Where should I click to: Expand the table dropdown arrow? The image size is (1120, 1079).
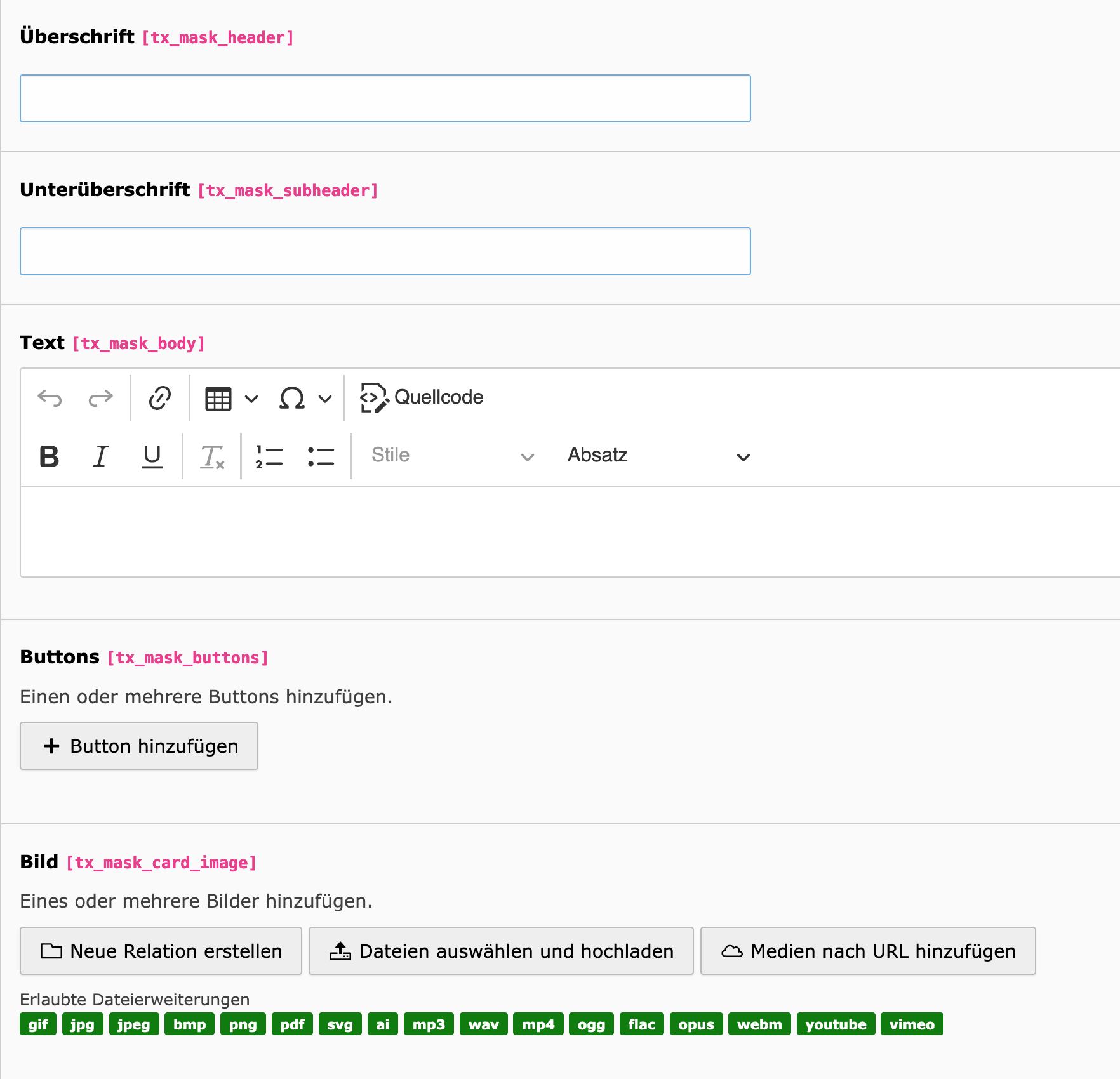pos(251,399)
